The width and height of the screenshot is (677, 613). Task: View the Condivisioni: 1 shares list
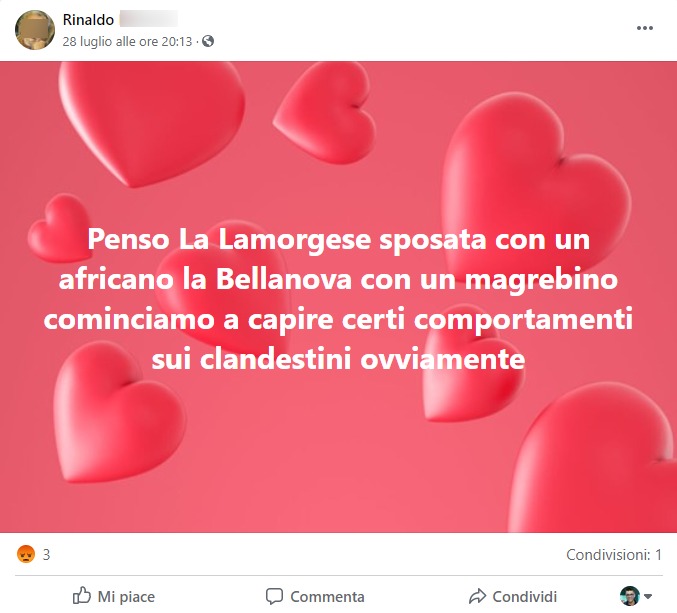(x=614, y=555)
